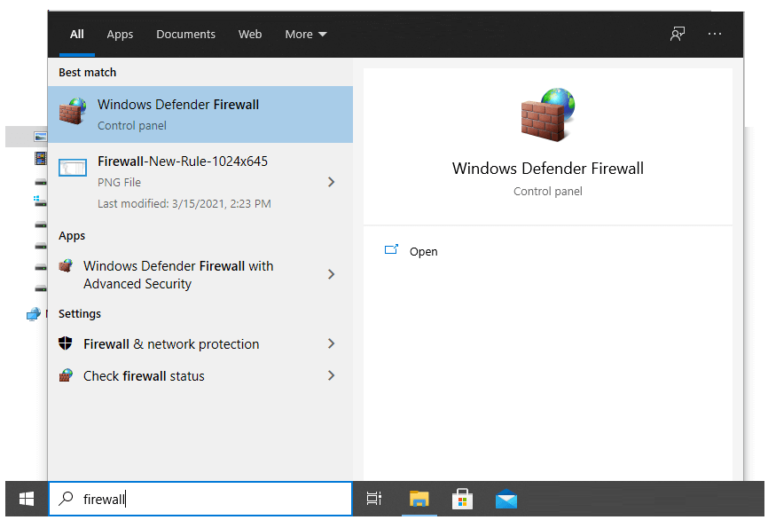Click the network icon in background window

pos(33,314)
